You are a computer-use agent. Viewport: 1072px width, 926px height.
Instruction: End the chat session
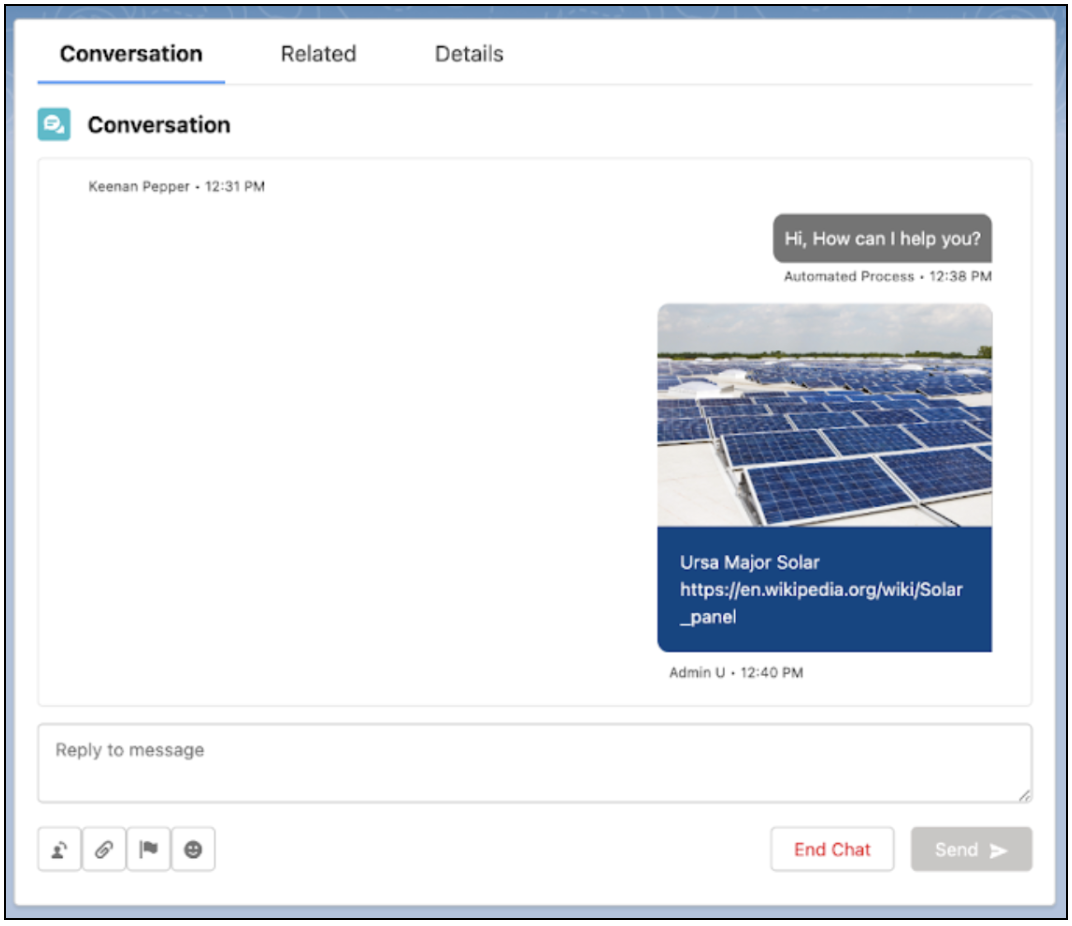pos(832,849)
